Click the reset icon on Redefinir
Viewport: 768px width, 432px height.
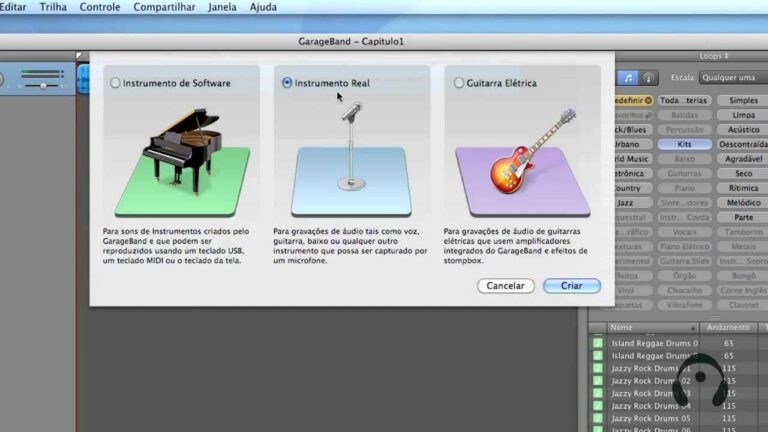coord(648,100)
